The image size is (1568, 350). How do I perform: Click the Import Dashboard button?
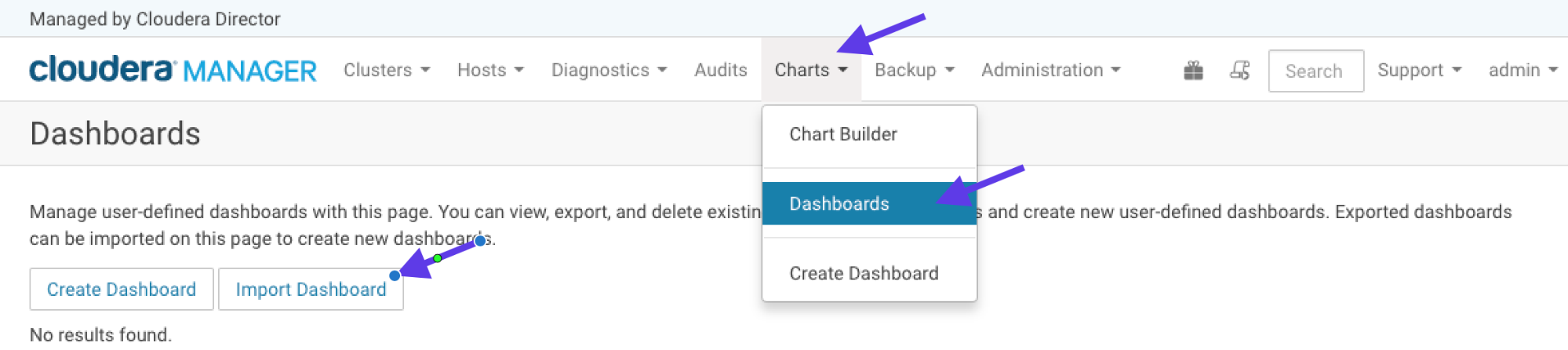tap(311, 290)
